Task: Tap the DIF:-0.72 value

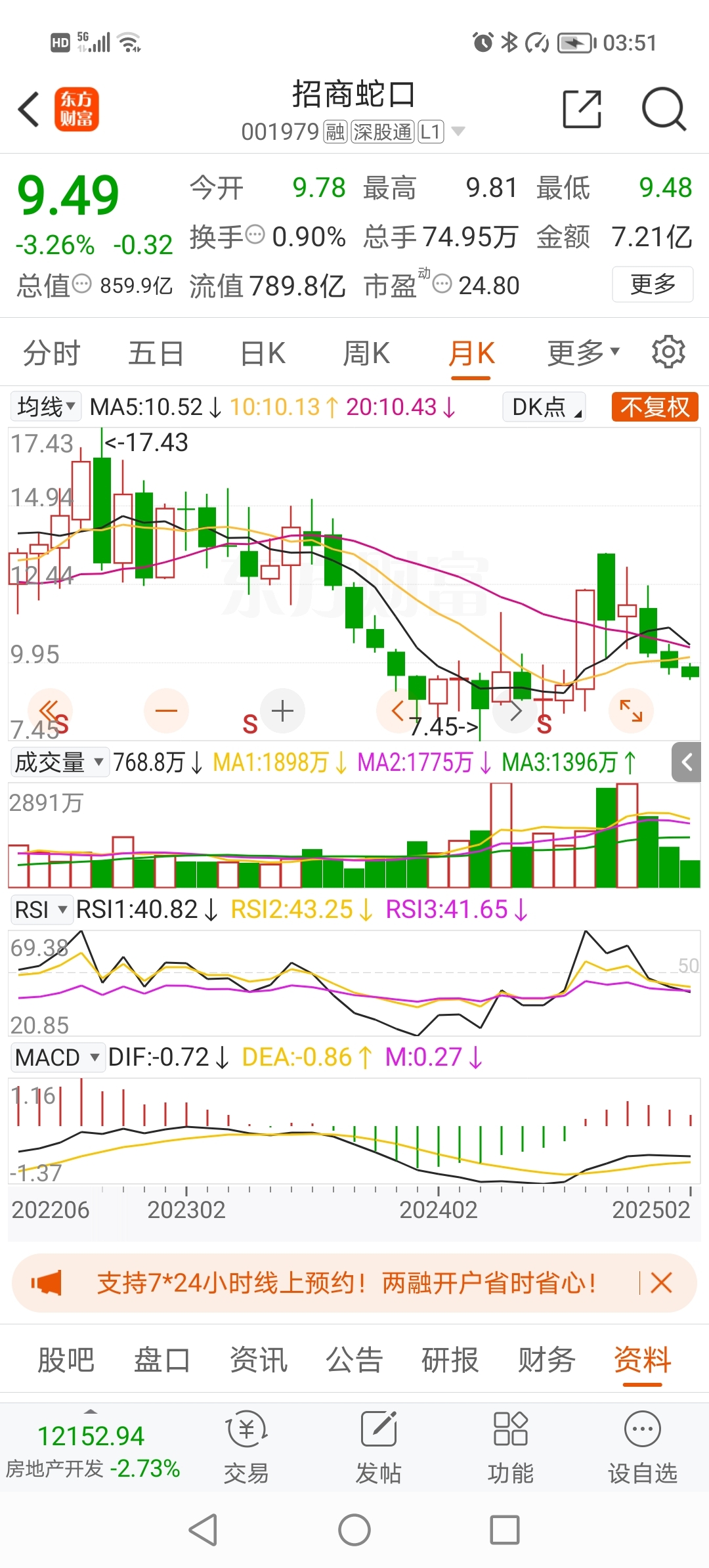Action: tap(158, 1057)
